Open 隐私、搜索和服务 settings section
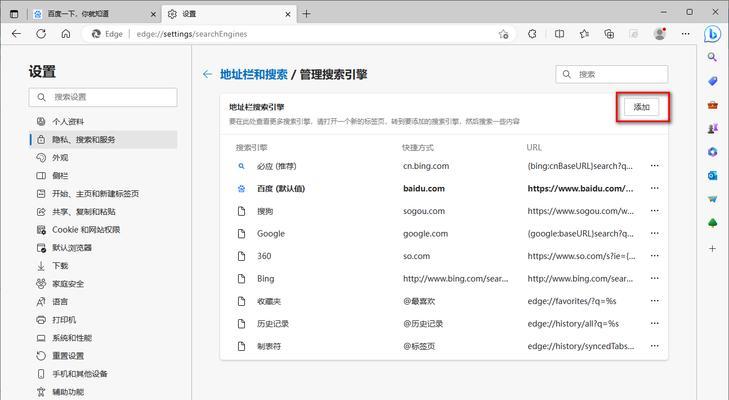 tap(103, 140)
